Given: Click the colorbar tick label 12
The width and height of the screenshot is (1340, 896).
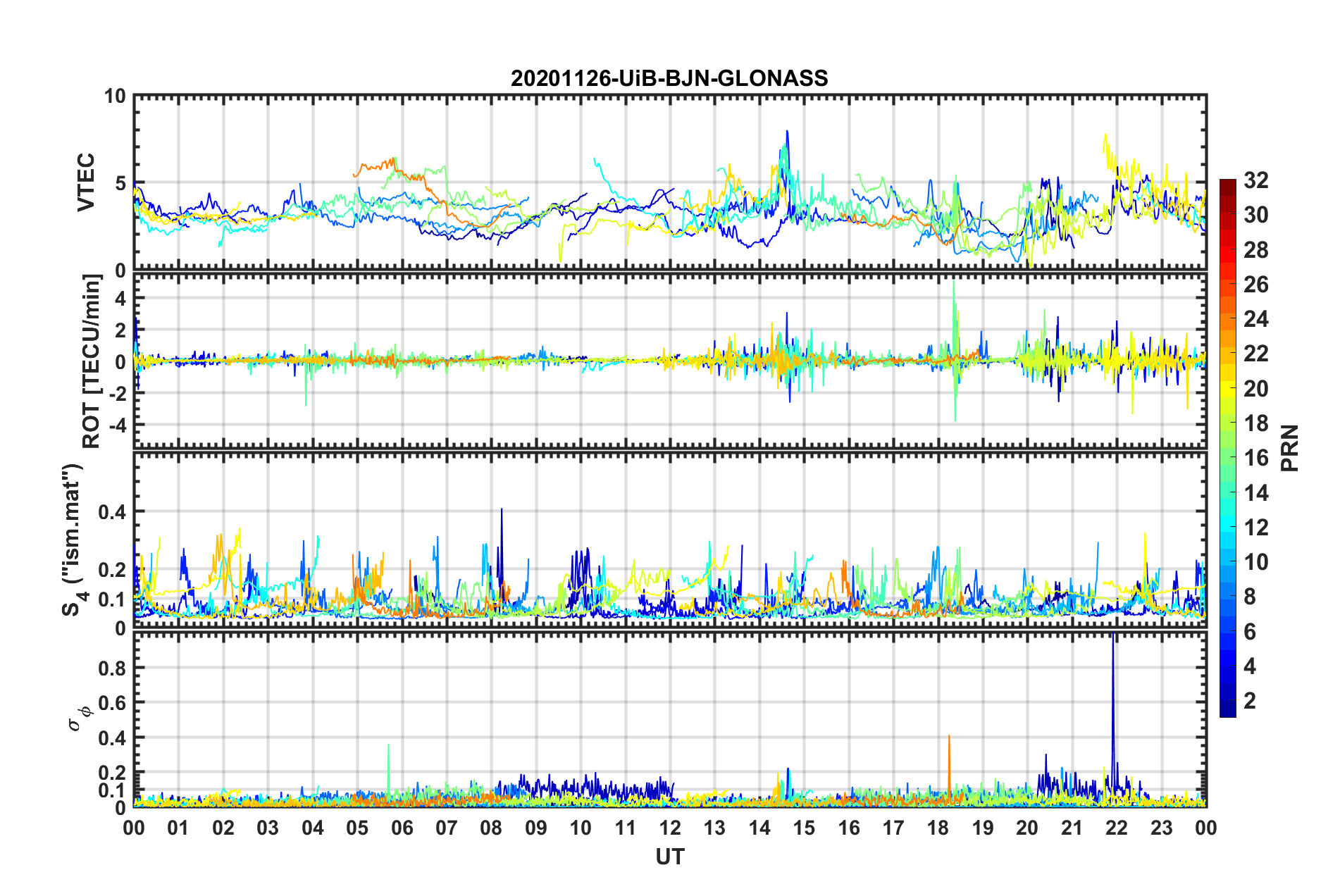Looking at the screenshot, I should point(1255,528).
